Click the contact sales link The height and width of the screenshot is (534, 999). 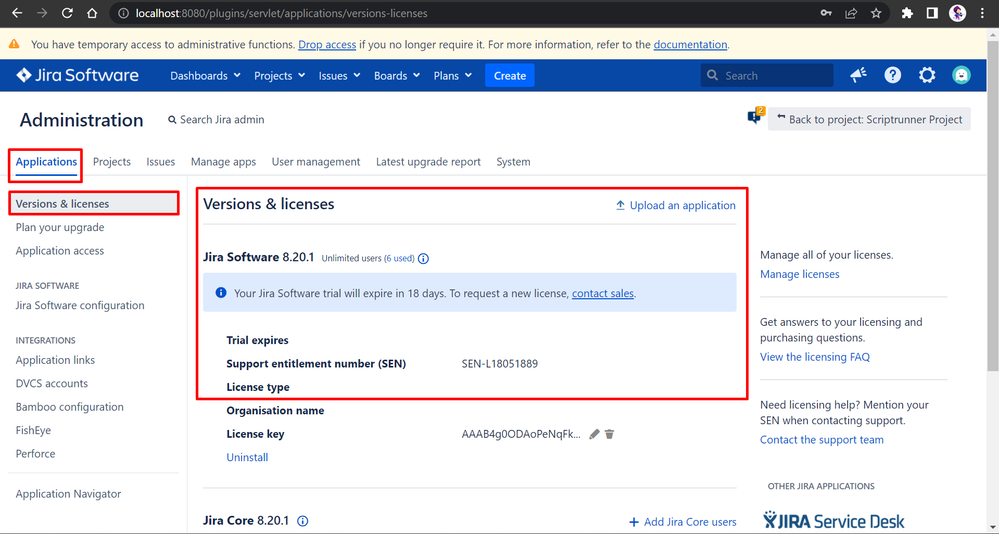click(603, 293)
